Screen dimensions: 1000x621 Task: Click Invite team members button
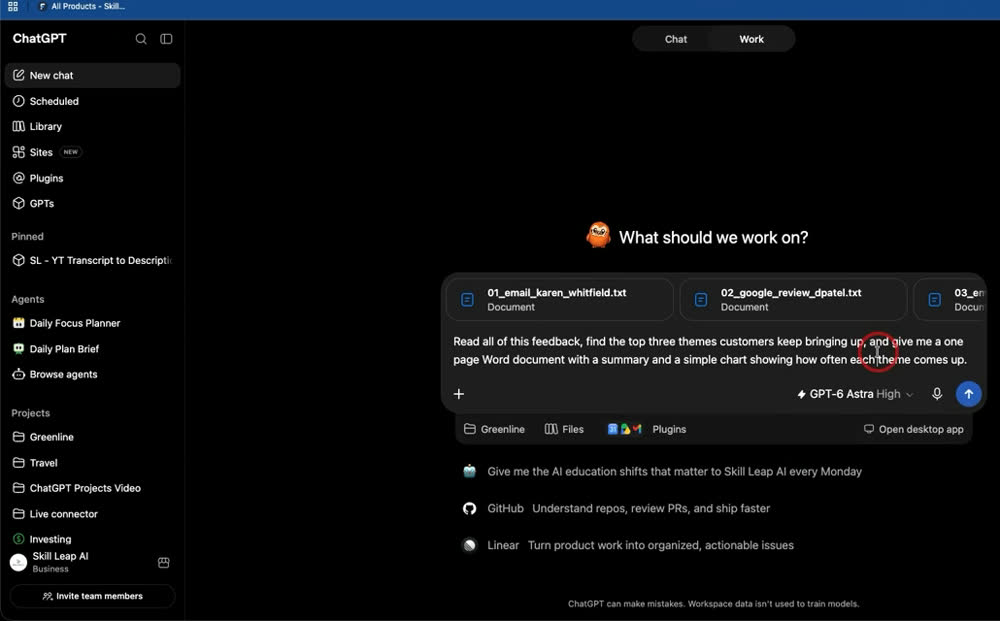(92, 596)
